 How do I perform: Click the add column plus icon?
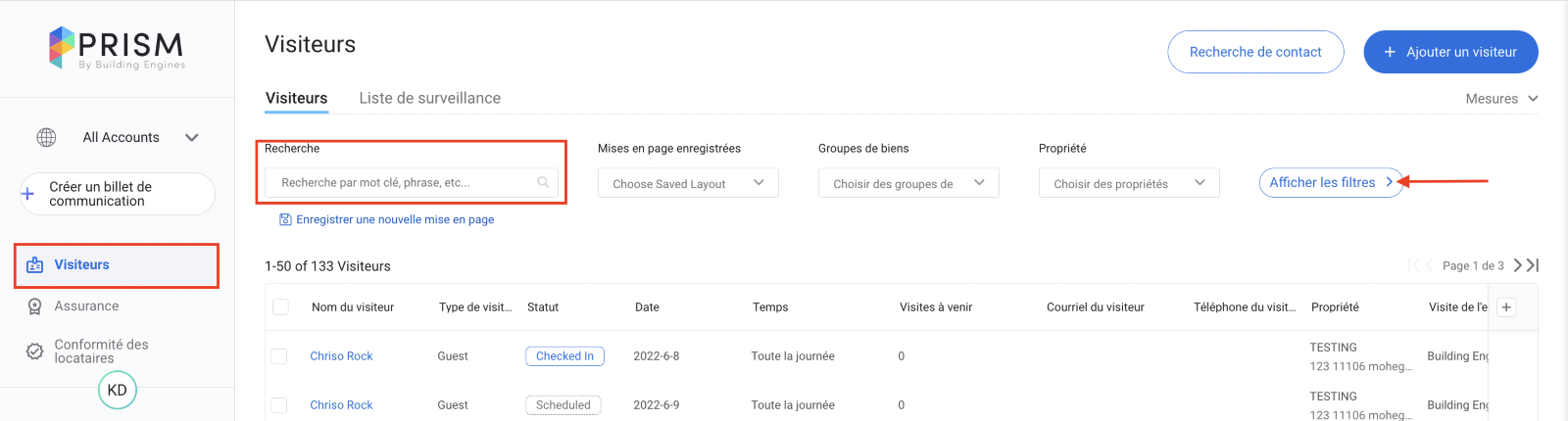click(1506, 307)
